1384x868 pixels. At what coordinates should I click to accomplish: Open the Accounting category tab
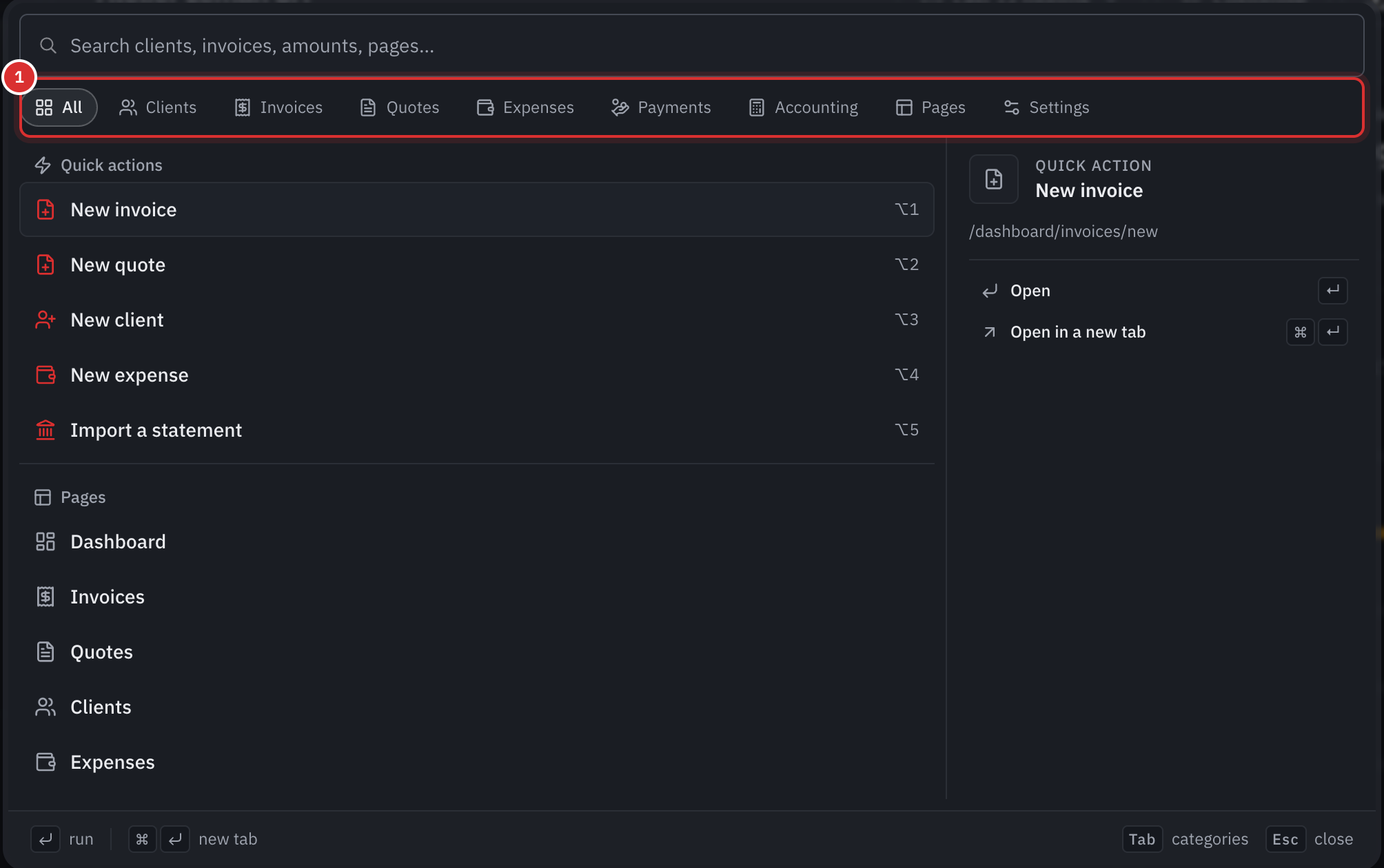(804, 107)
